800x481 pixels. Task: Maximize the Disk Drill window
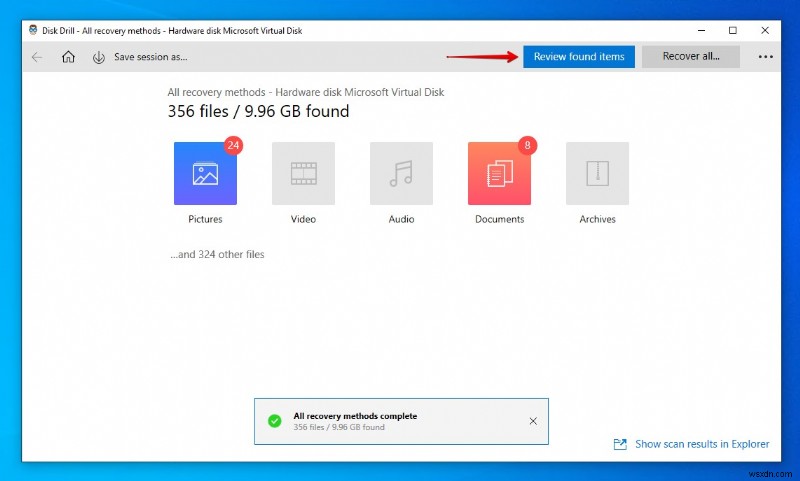click(733, 30)
